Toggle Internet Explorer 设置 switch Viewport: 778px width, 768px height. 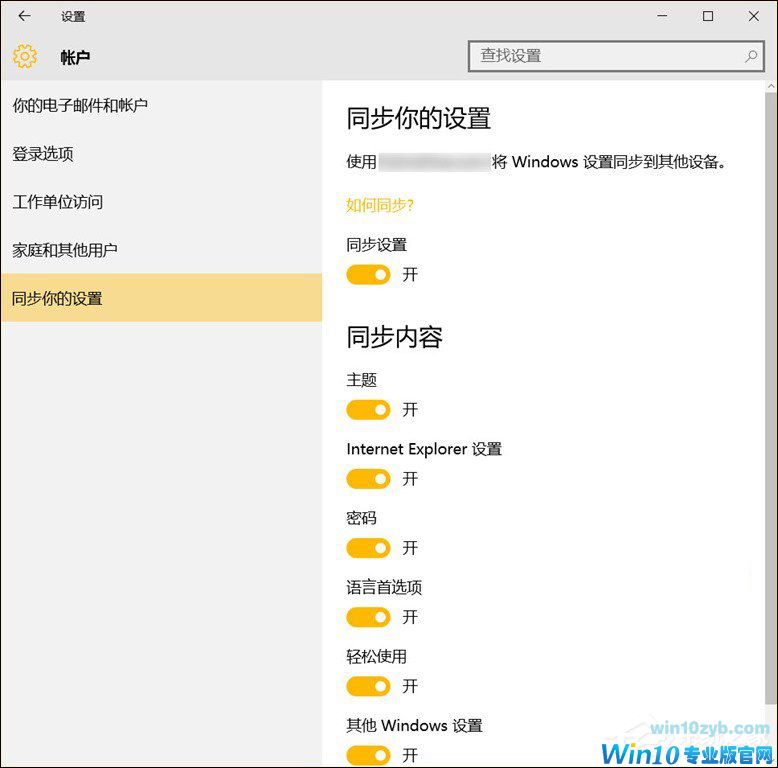coord(368,479)
